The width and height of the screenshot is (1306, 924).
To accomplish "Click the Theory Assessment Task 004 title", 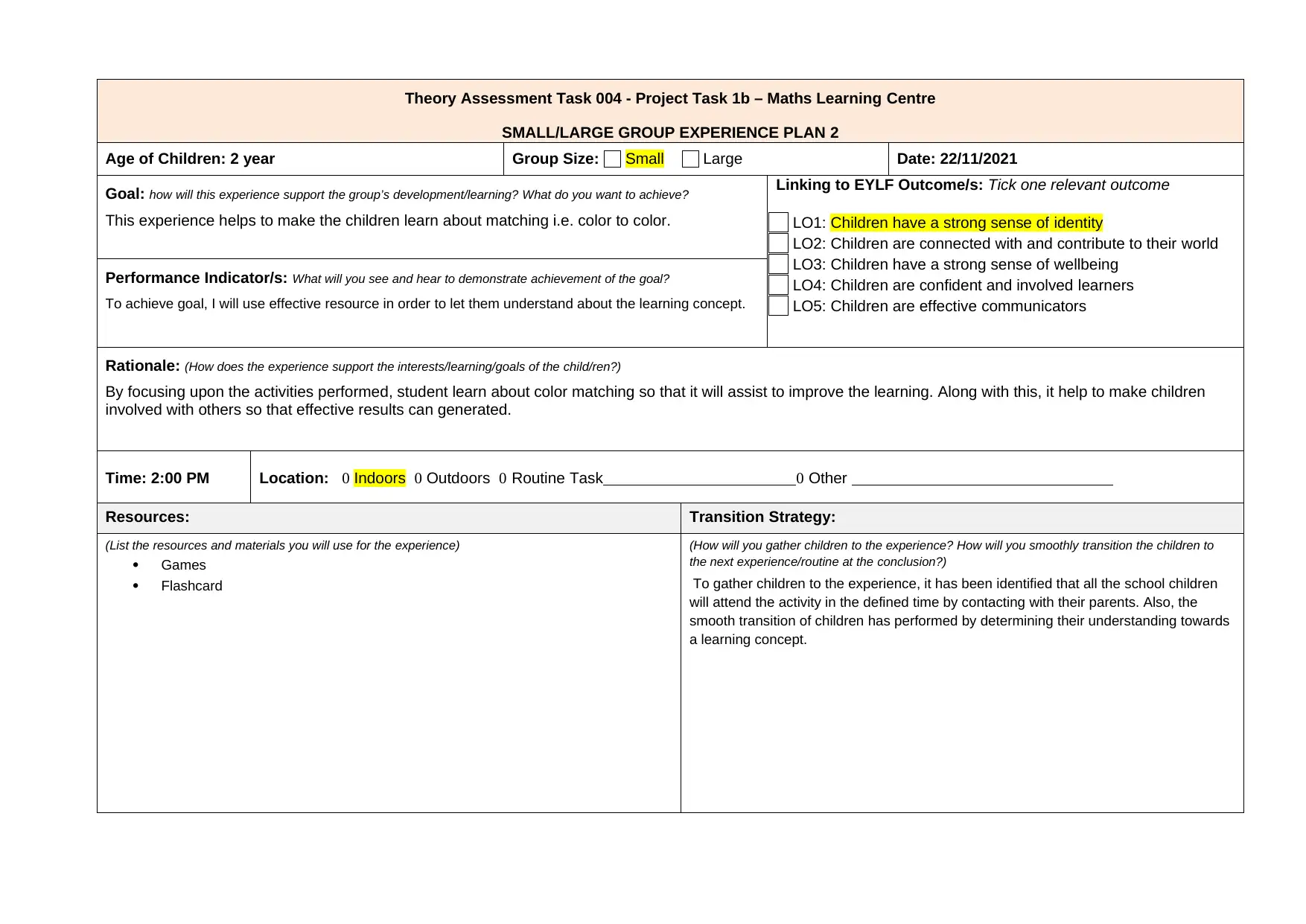I will [x=670, y=98].
